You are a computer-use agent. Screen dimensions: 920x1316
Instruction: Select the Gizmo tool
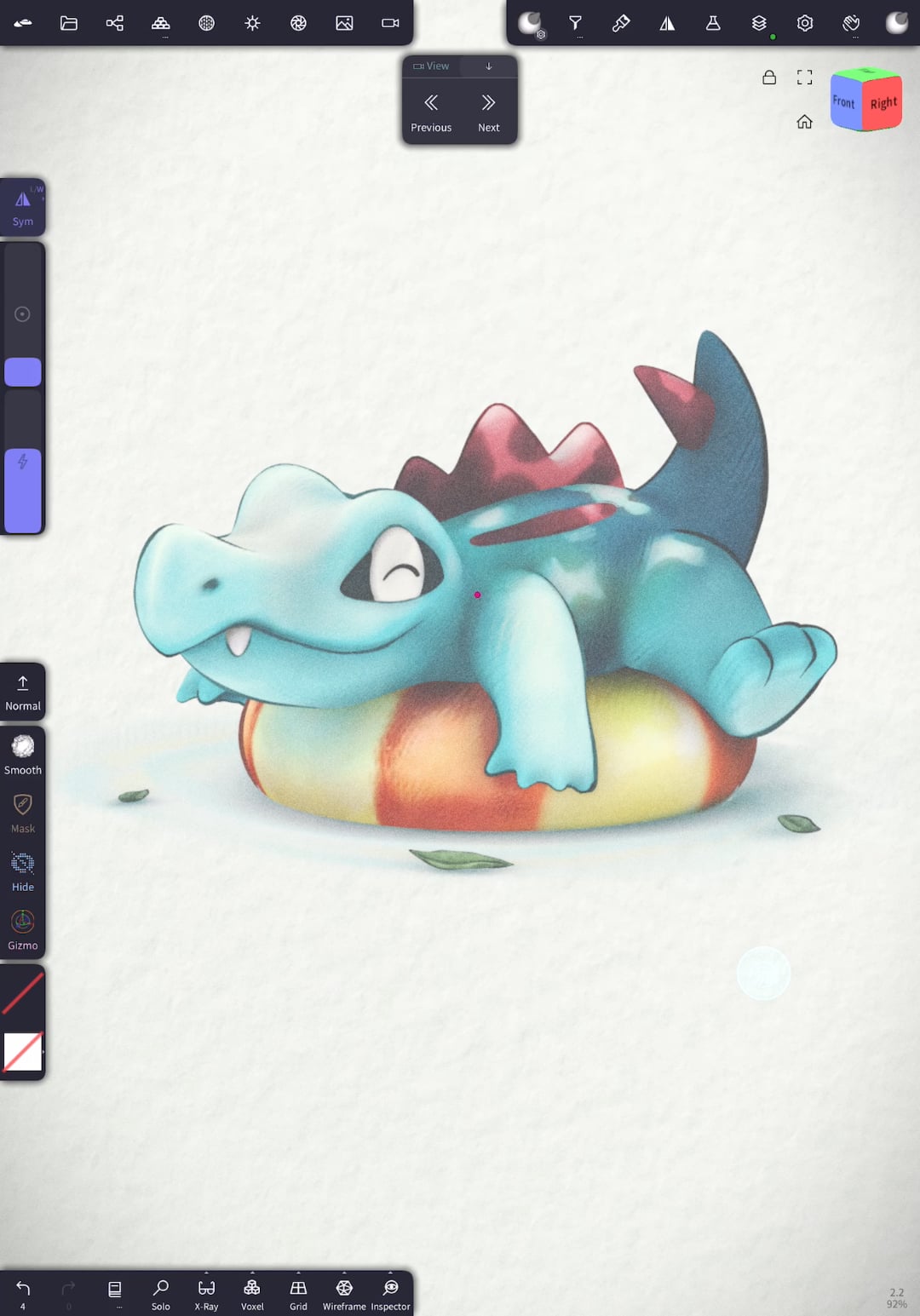[x=23, y=929]
